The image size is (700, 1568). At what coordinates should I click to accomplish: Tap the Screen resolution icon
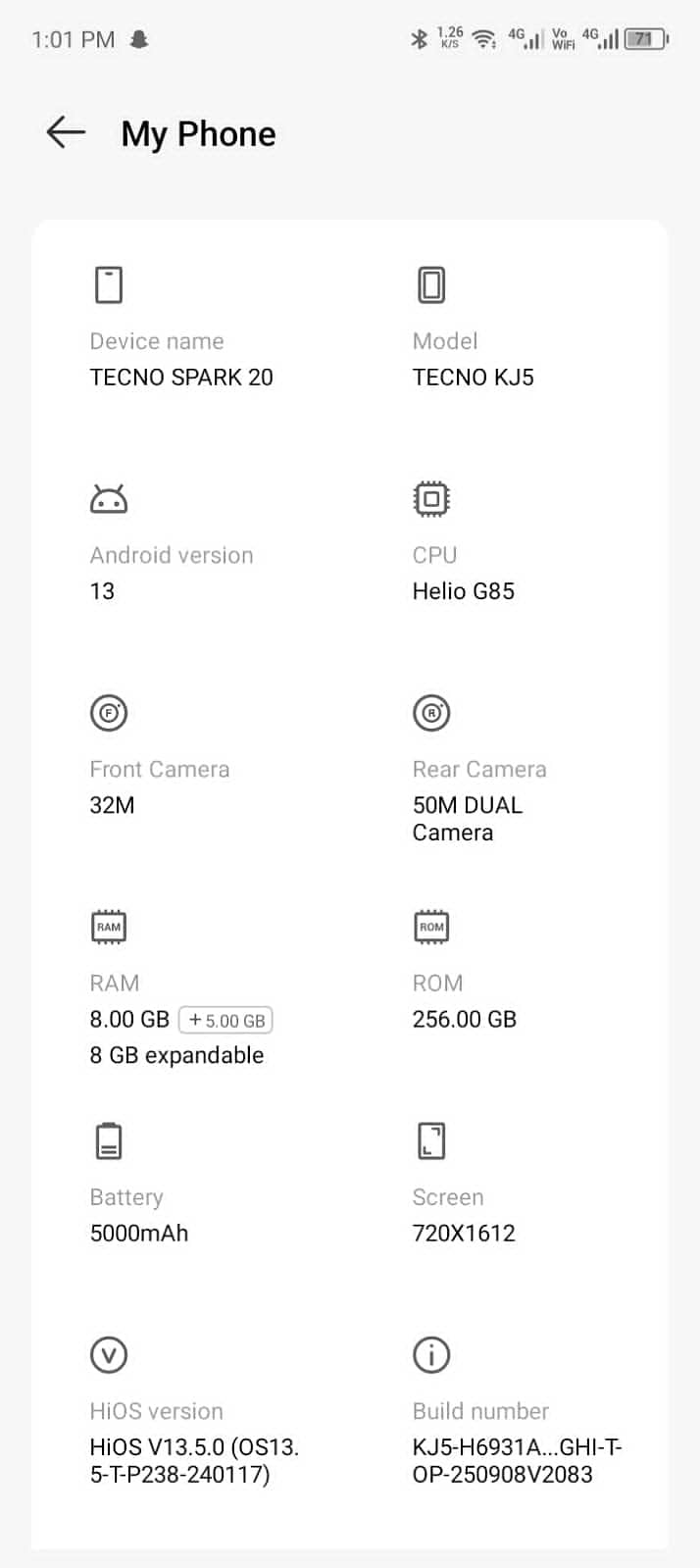pyautogui.click(x=431, y=1140)
